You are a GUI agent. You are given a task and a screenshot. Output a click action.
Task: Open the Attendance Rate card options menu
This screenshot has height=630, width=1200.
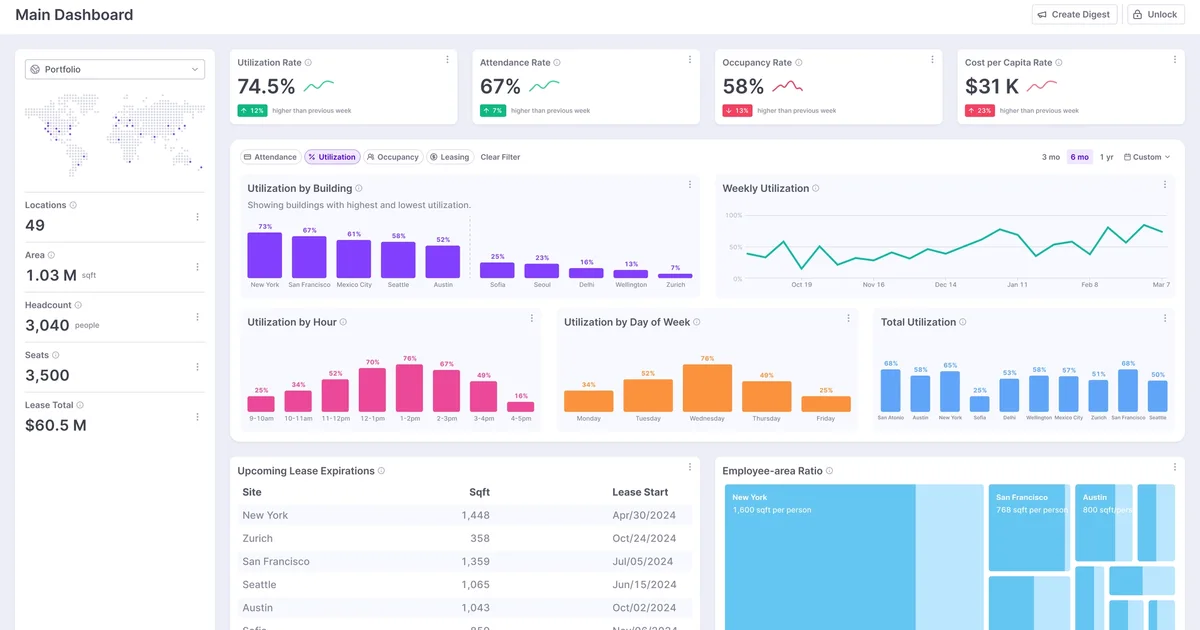pyautogui.click(x=690, y=60)
